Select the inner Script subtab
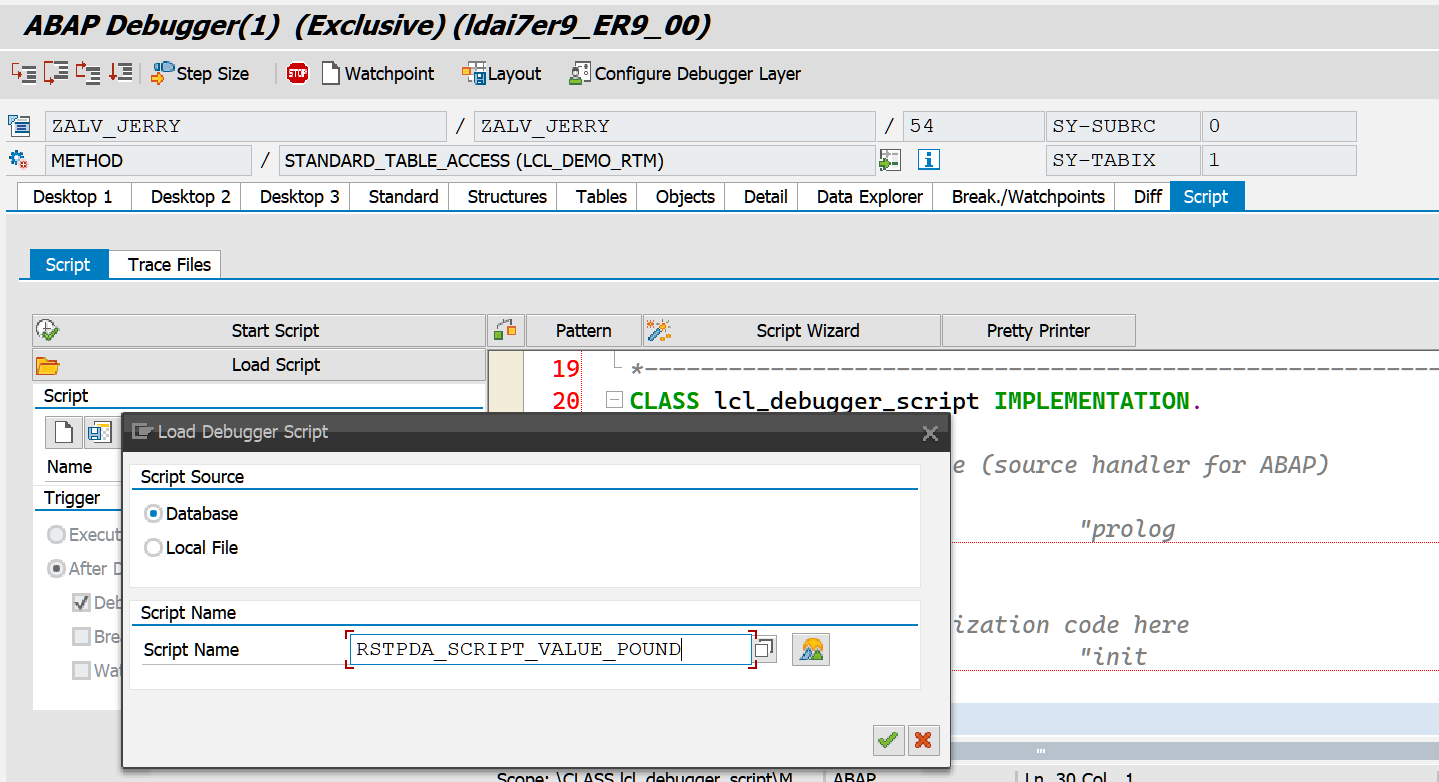The image size is (1439, 782). click(x=68, y=265)
